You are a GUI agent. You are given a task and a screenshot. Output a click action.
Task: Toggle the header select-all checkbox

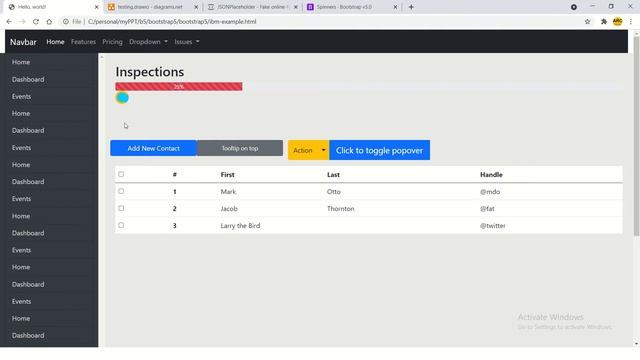tap(121, 174)
